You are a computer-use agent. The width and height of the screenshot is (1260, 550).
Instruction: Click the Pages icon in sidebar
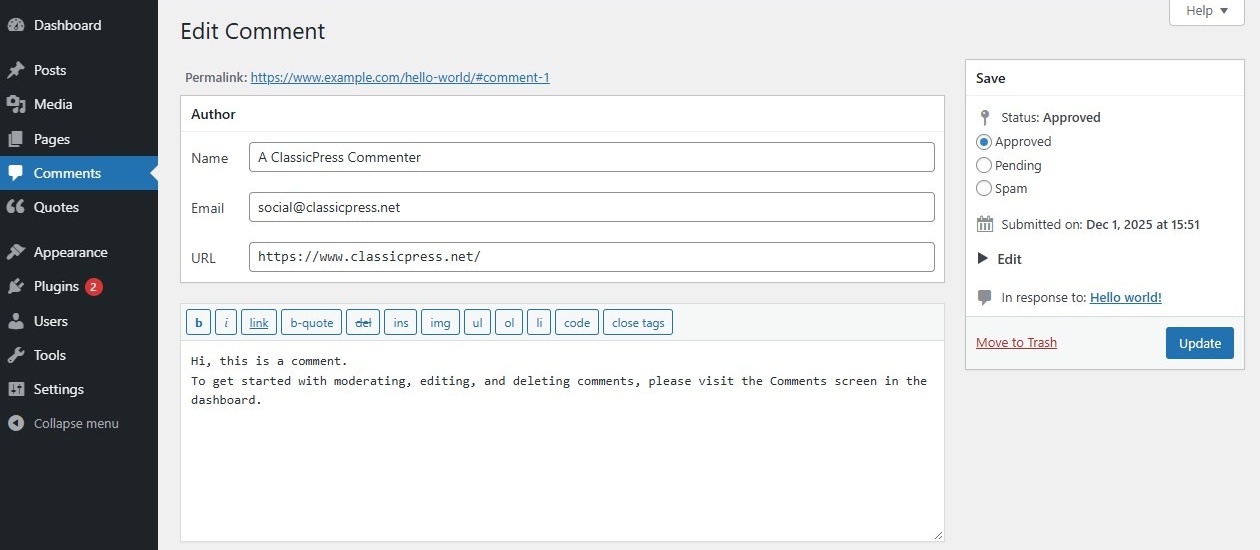coord(16,139)
